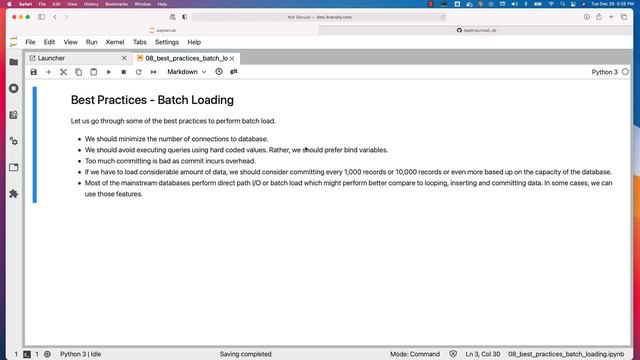
Task: Open a new Safari tab with plus
Action: (x=611, y=17)
